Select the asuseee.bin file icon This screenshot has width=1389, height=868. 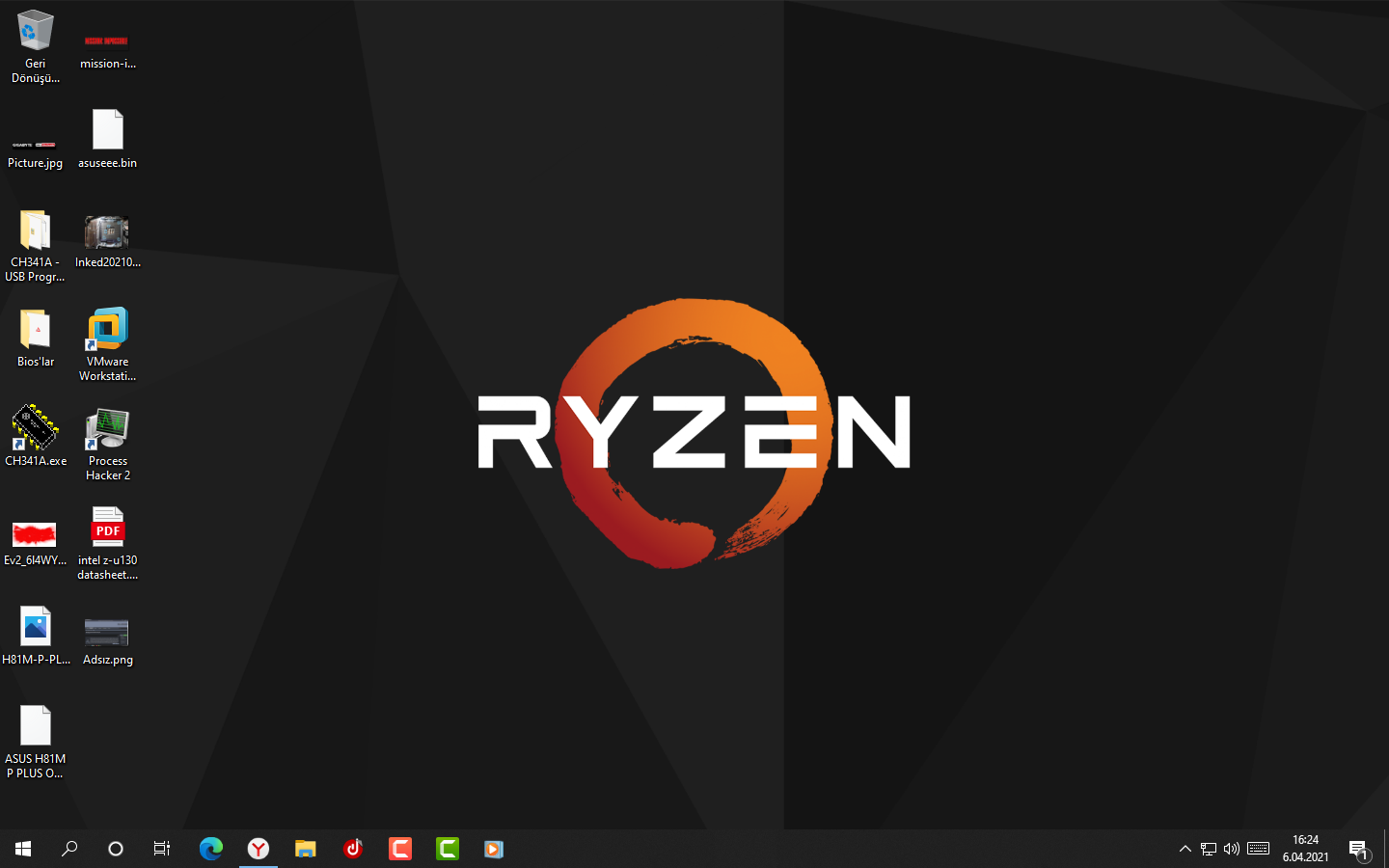click(x=108, y=140)
